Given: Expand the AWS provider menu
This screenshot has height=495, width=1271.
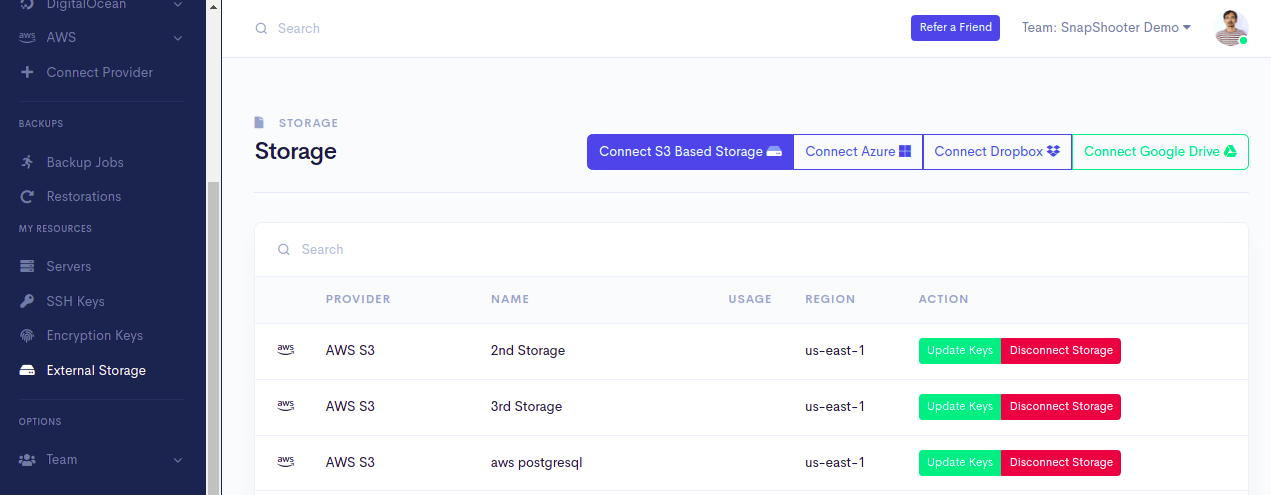Looking at the screenshot, I should 178,38.
